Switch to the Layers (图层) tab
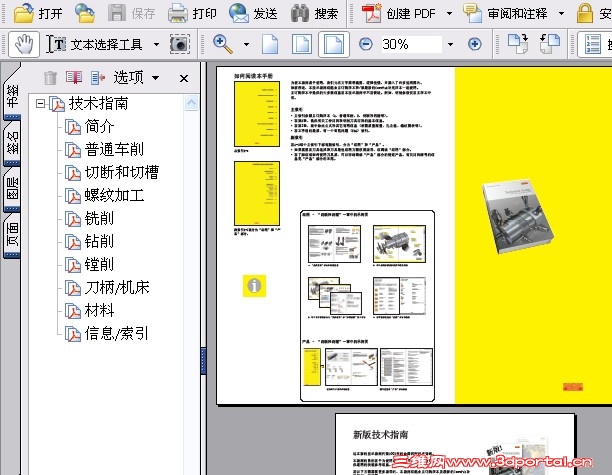The width and height of the screenshot is (612, 475). pos(12,188)
